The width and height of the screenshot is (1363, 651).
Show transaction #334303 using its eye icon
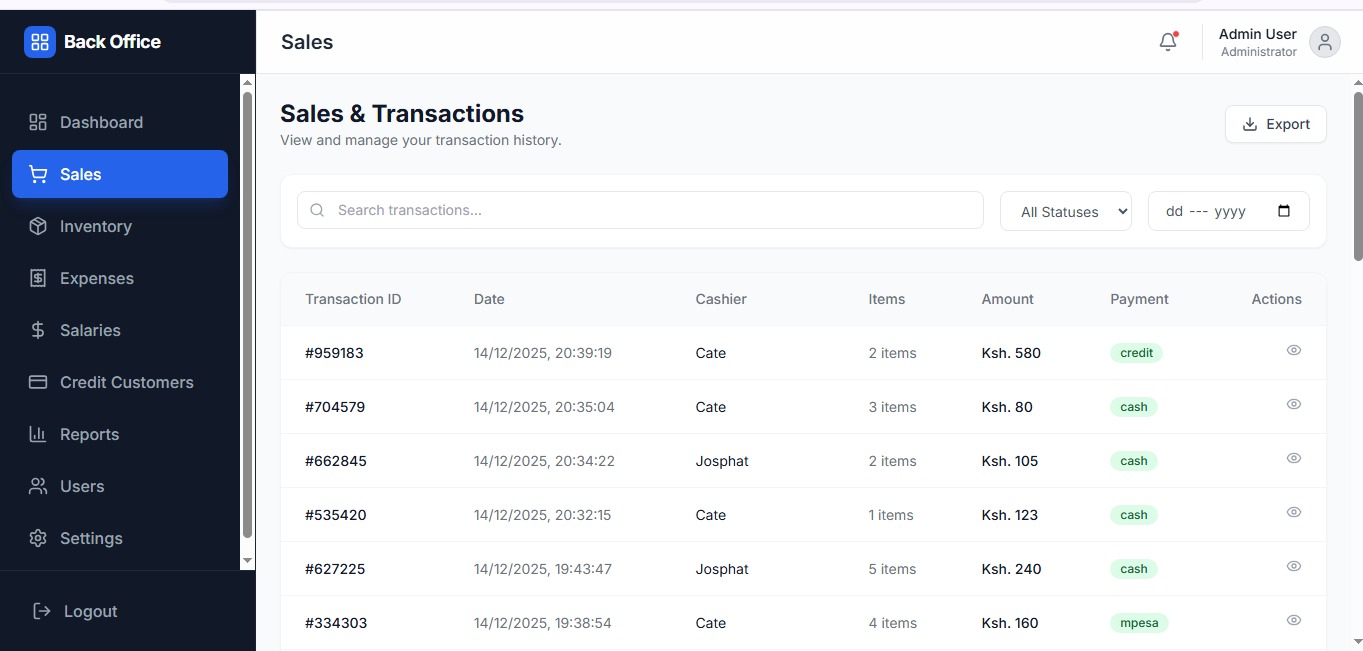[x=1293, y=620]
